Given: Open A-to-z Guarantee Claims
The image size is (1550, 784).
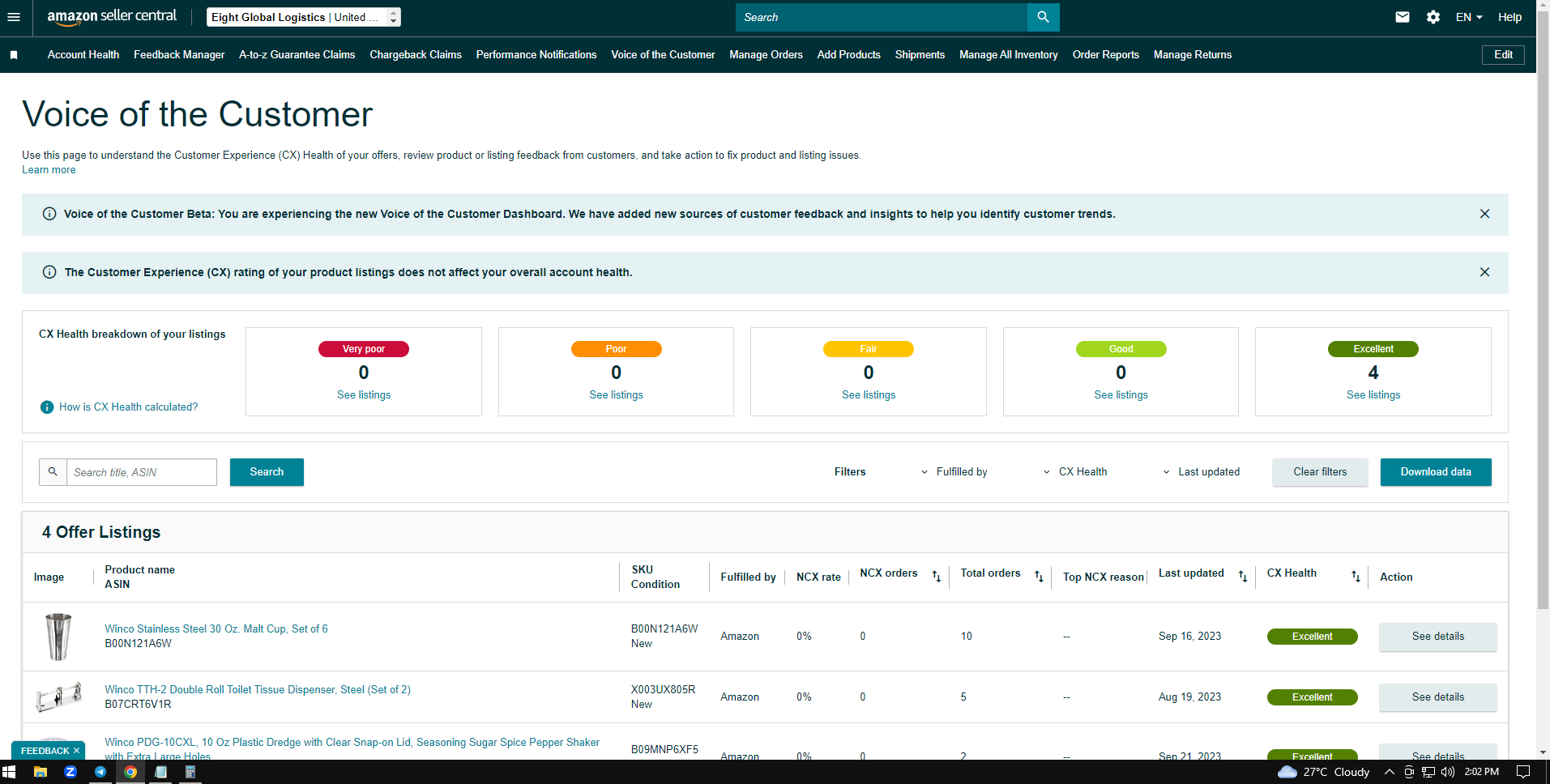Looking at the screenshot, I should click(297, 55).
